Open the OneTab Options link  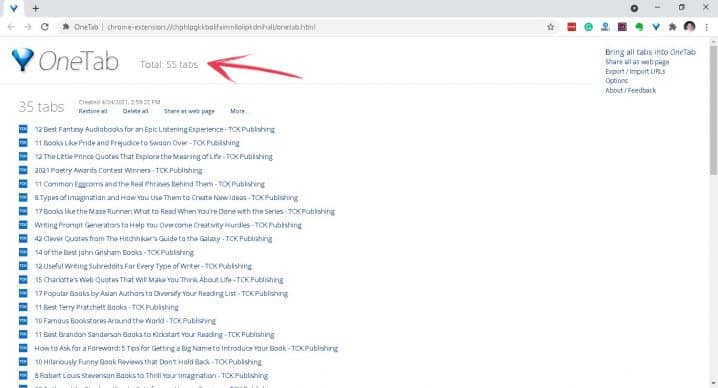[616, 81]
